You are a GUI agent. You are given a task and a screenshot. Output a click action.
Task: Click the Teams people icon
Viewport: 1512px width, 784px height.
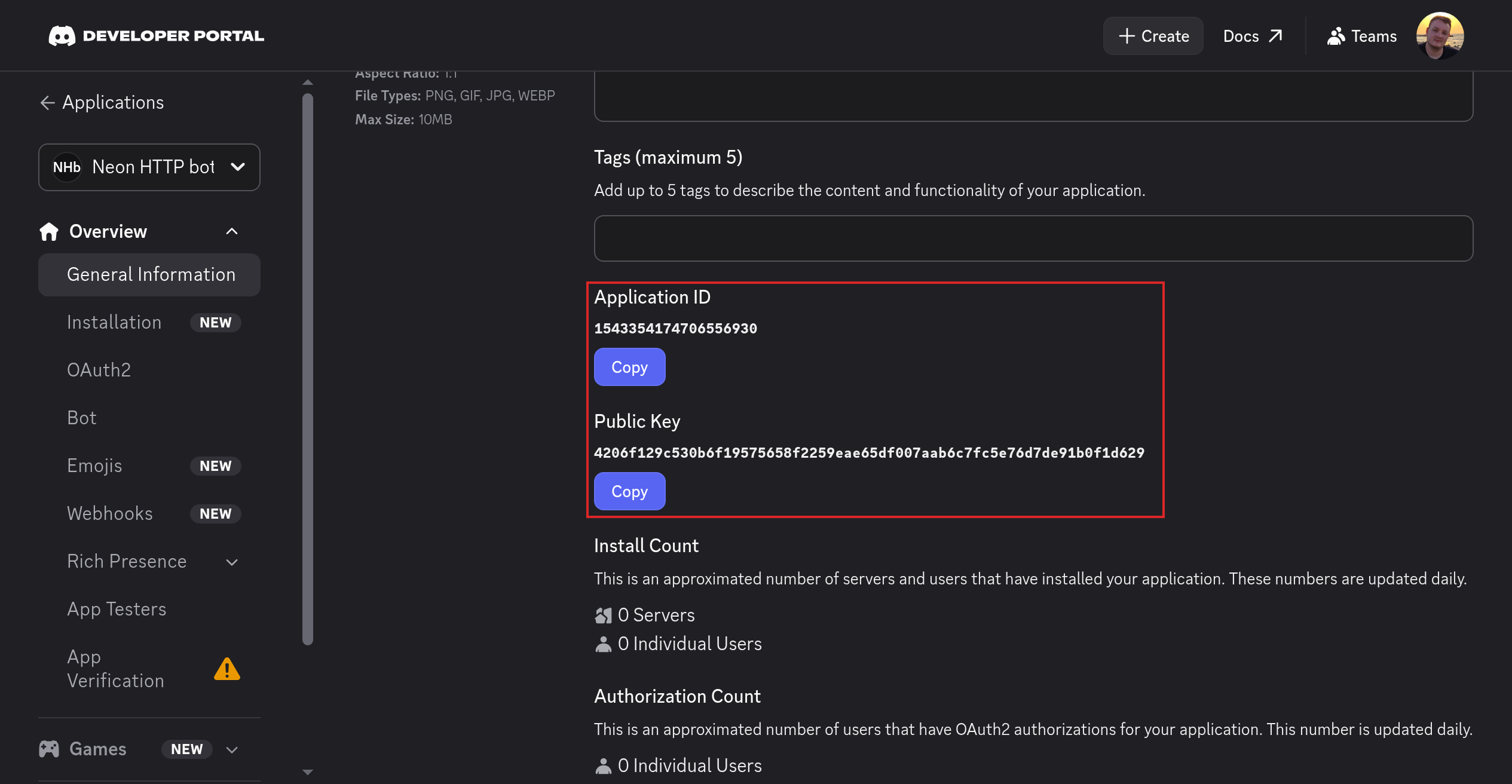point(1336,36)
